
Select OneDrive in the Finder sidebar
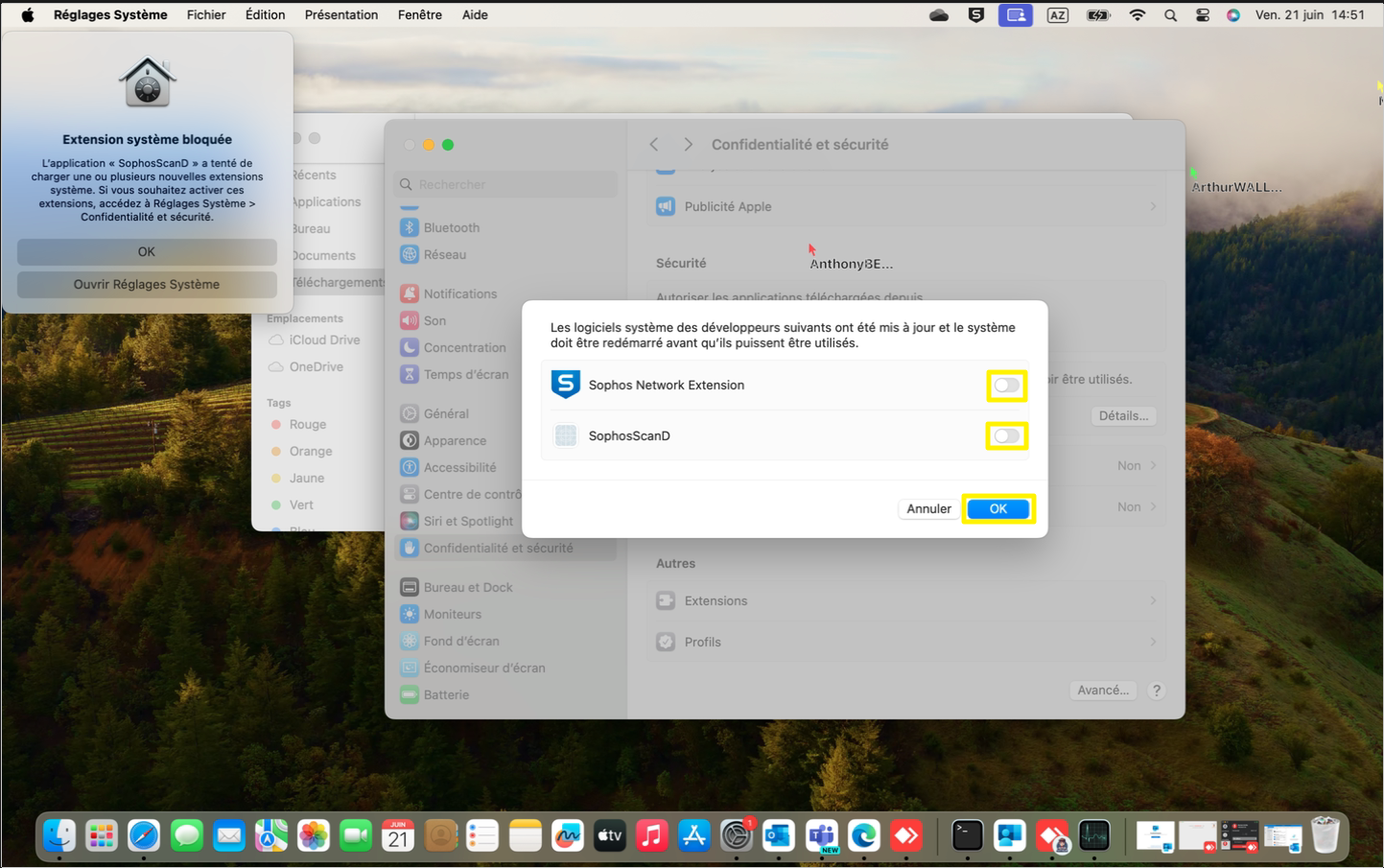click(306, 366)
